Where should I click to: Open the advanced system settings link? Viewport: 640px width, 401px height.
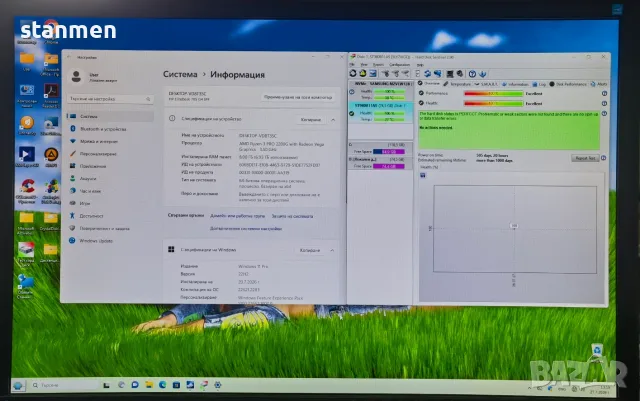(x=246, y=229)
